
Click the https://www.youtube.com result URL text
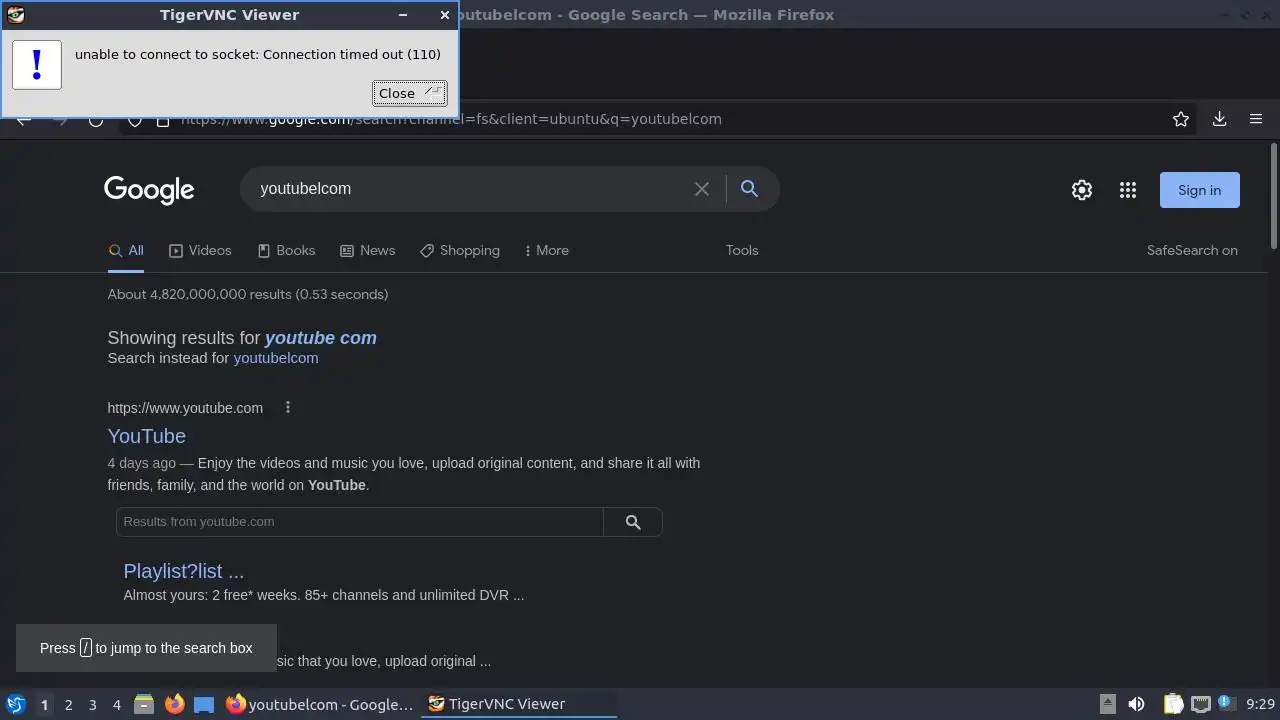(x=185, y=408)
